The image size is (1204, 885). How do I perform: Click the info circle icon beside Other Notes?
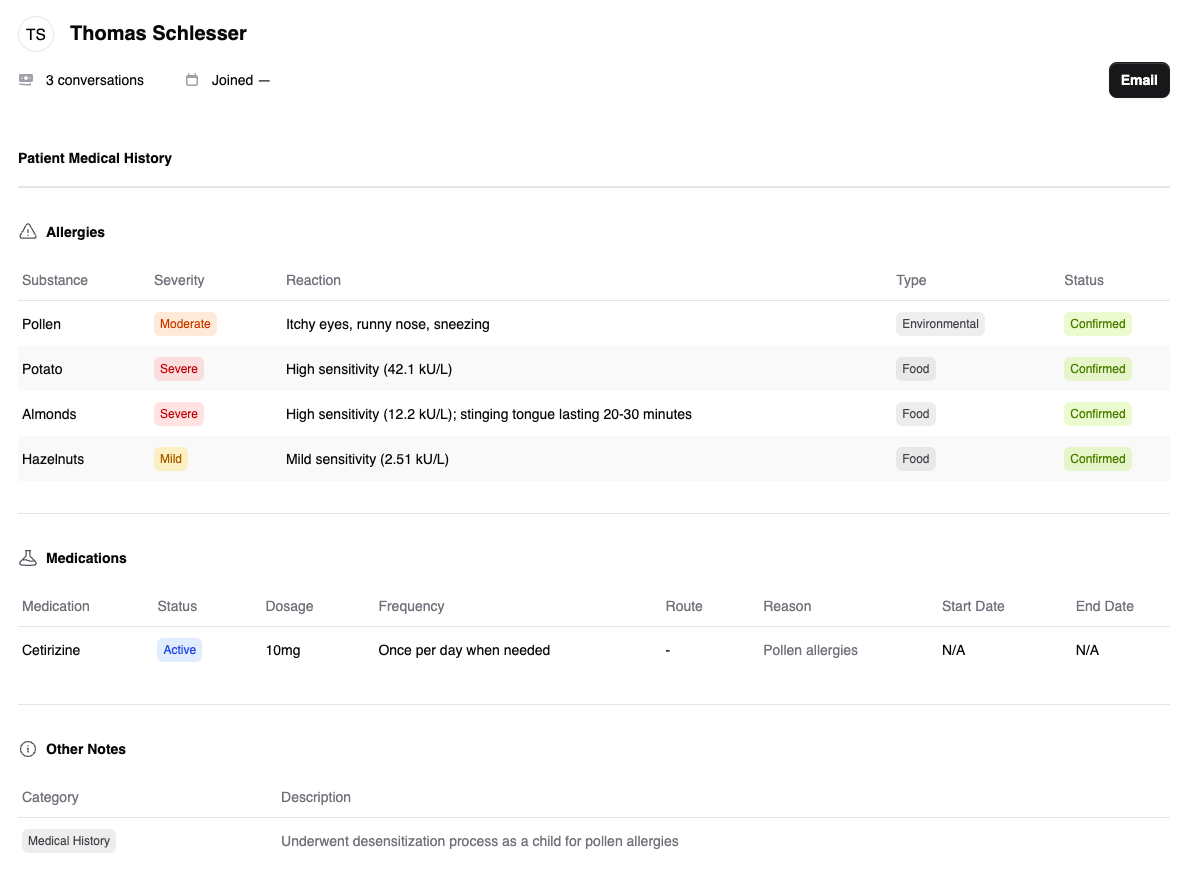28,749
